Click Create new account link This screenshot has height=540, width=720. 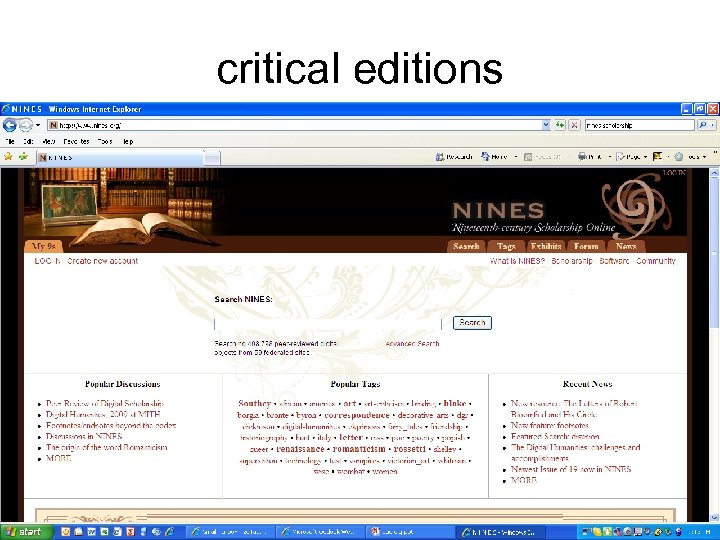(x=102, y=261)
